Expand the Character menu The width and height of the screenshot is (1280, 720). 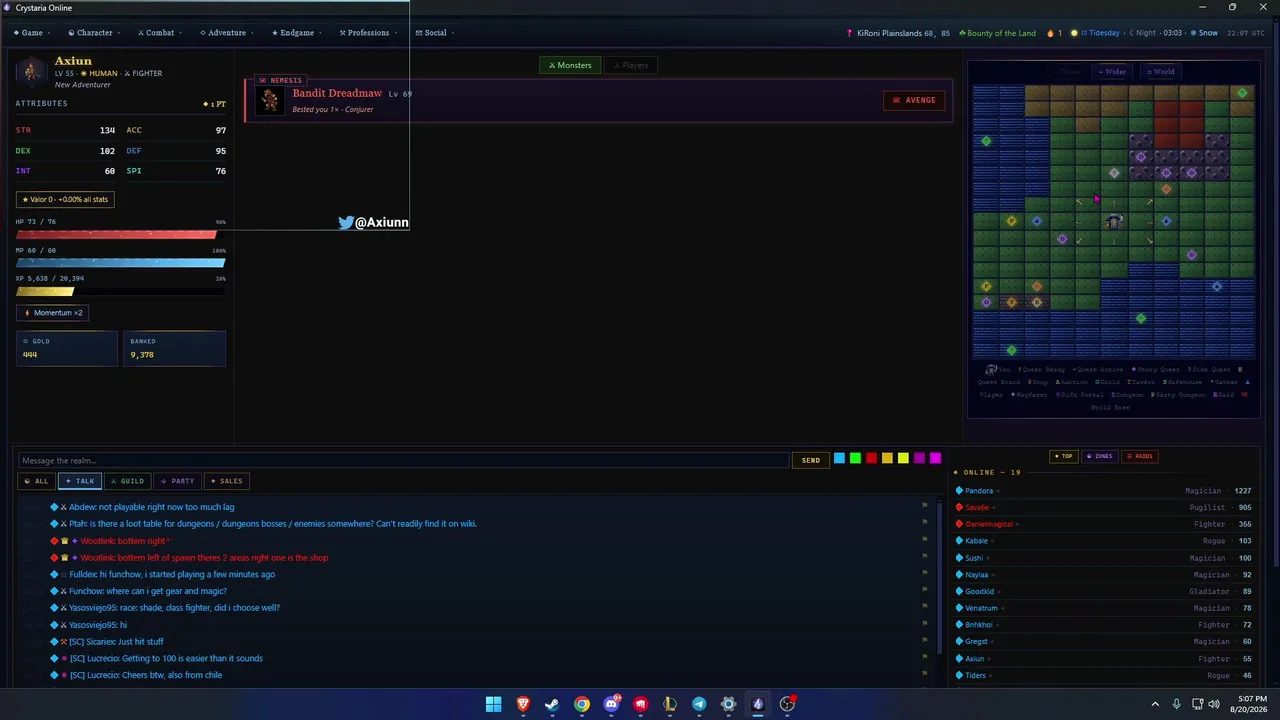[x=94, y=33]
